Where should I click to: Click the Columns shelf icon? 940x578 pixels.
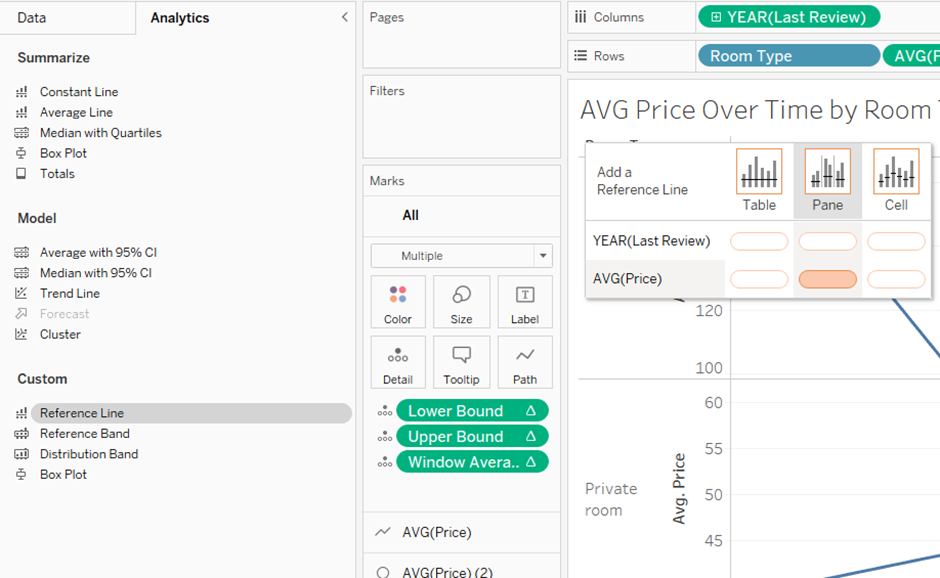580,17
